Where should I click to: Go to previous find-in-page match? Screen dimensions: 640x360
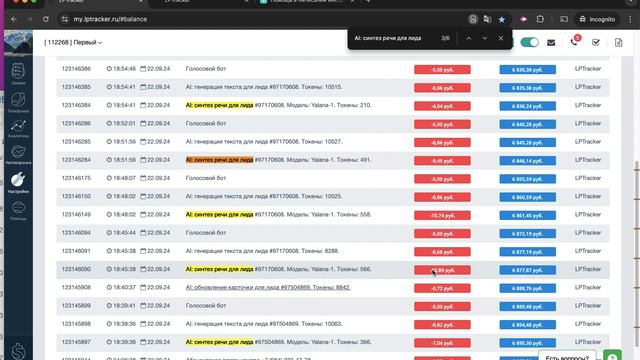coord(469,38)
